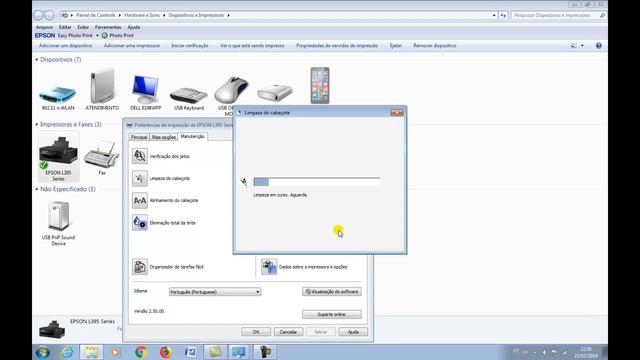640x360 pixels.
Task: Open the Windows Start menu
Action: click(43, 352)
